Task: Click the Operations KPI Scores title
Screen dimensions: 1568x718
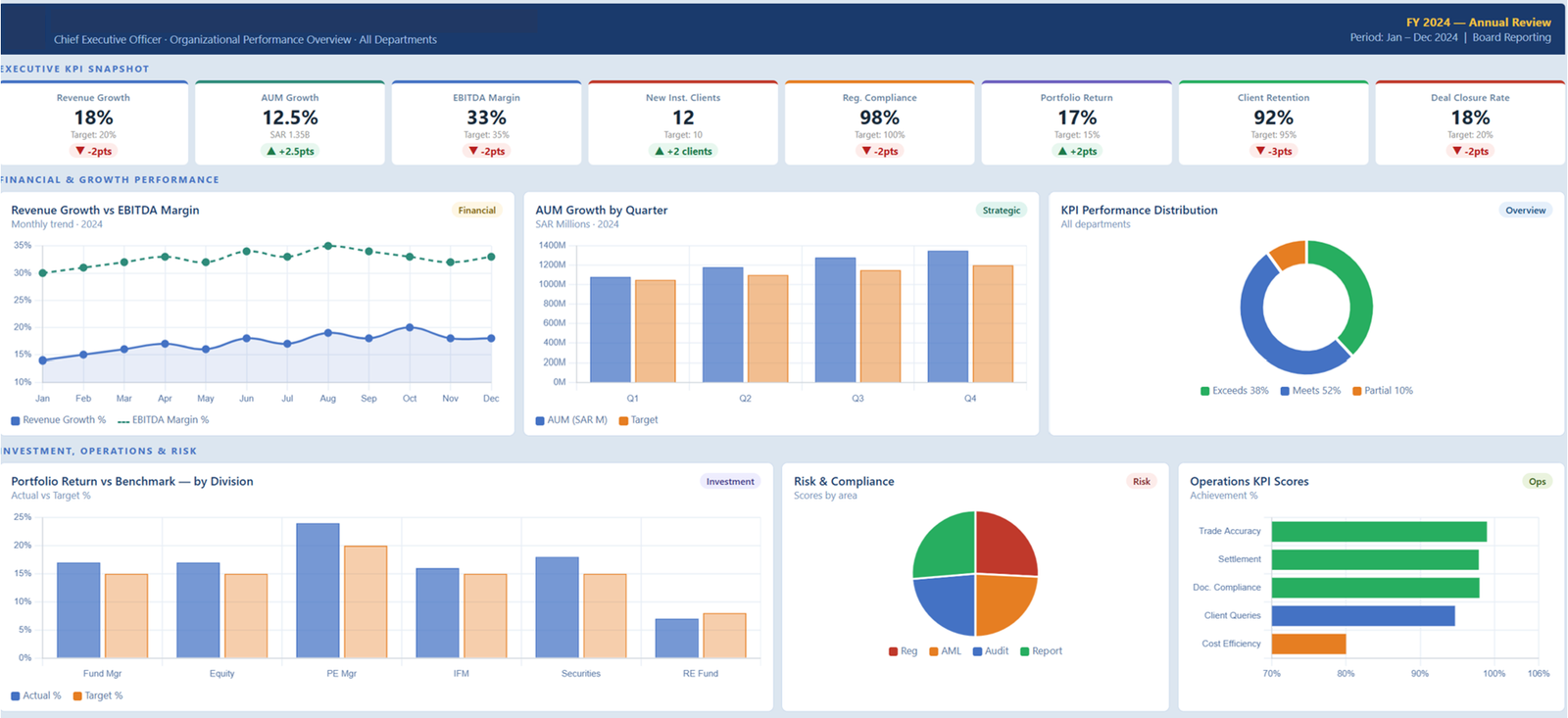Action: click(x=1249, y=481)
